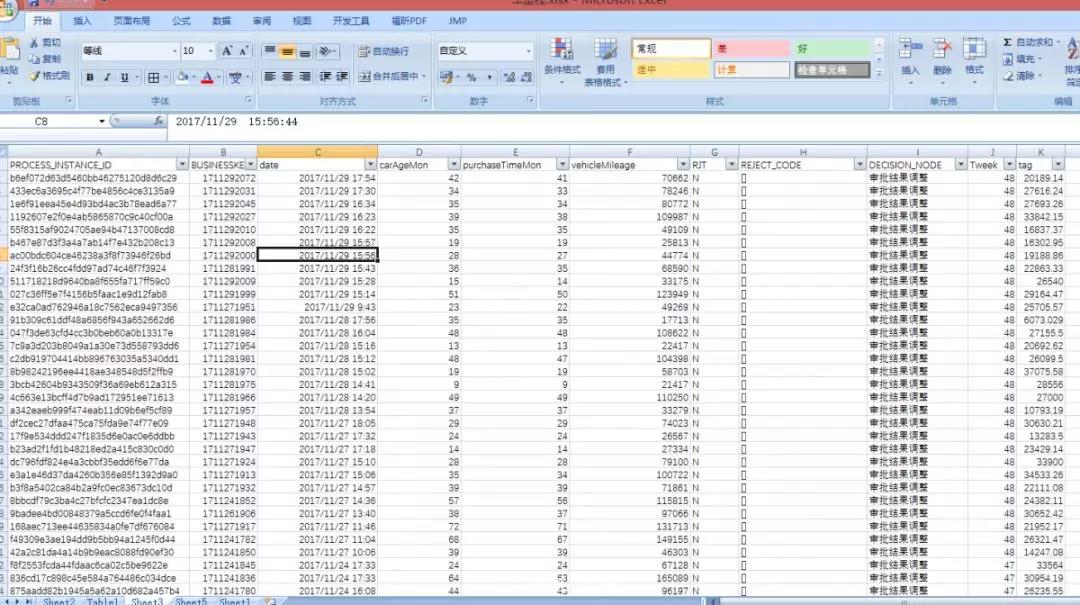Toggle align text left
The width and height of the screenshot is (1080, 605).
click(x=270, y=76)
